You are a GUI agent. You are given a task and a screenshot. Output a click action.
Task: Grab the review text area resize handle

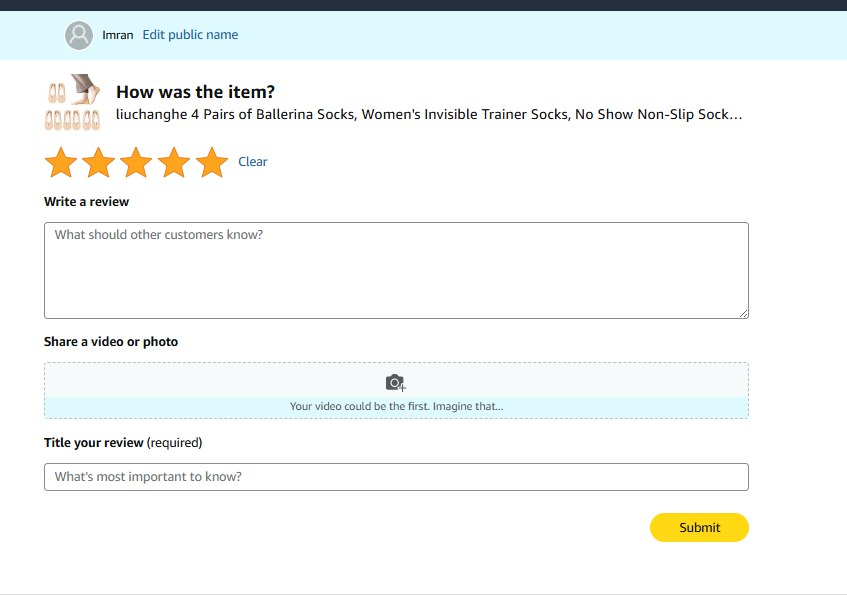[743, 313]
